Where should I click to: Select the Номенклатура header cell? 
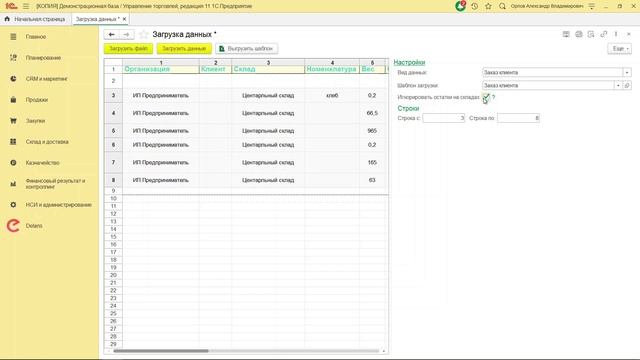(x=332, y=69)
